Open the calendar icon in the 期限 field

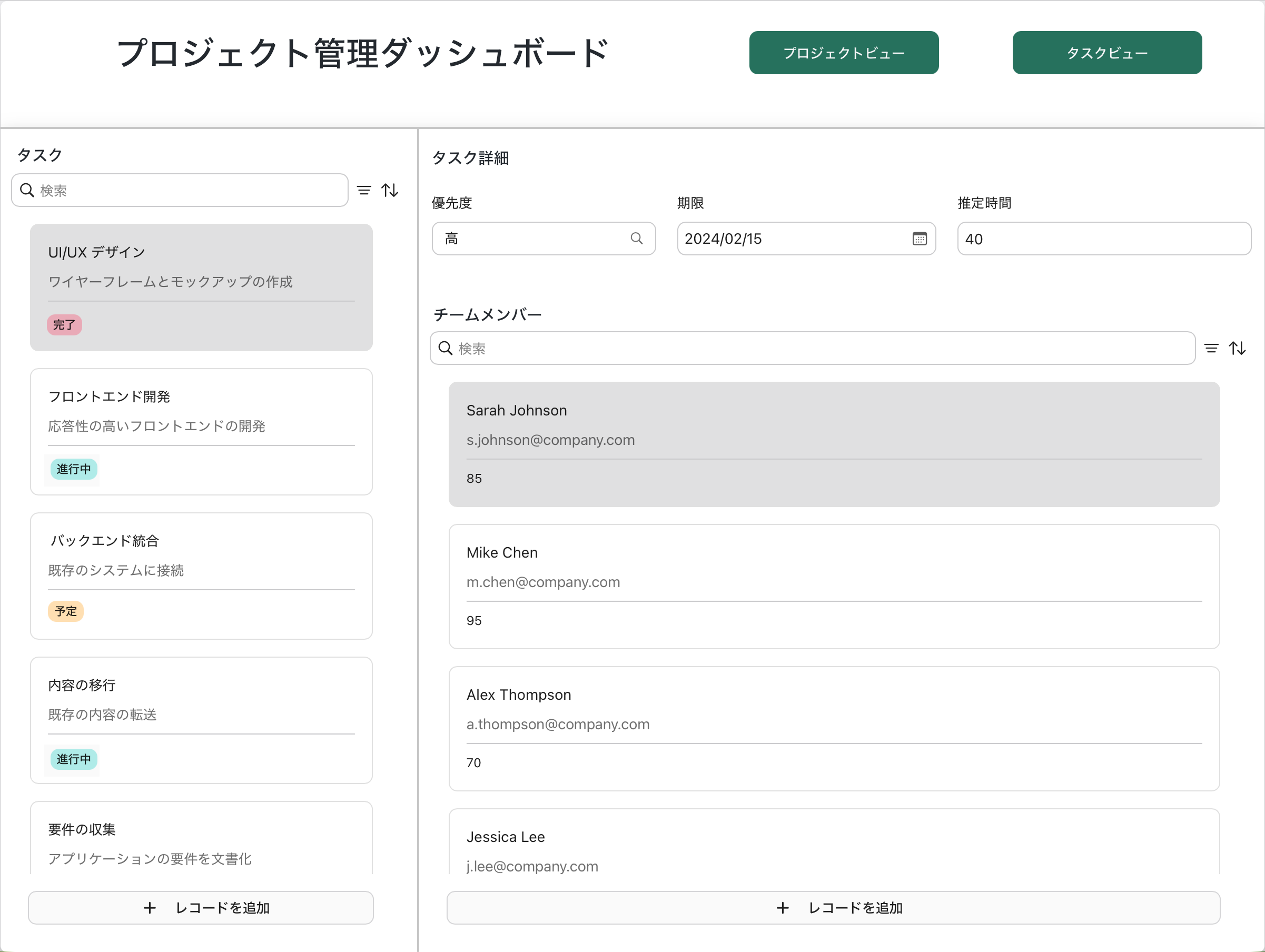[919, 239]
